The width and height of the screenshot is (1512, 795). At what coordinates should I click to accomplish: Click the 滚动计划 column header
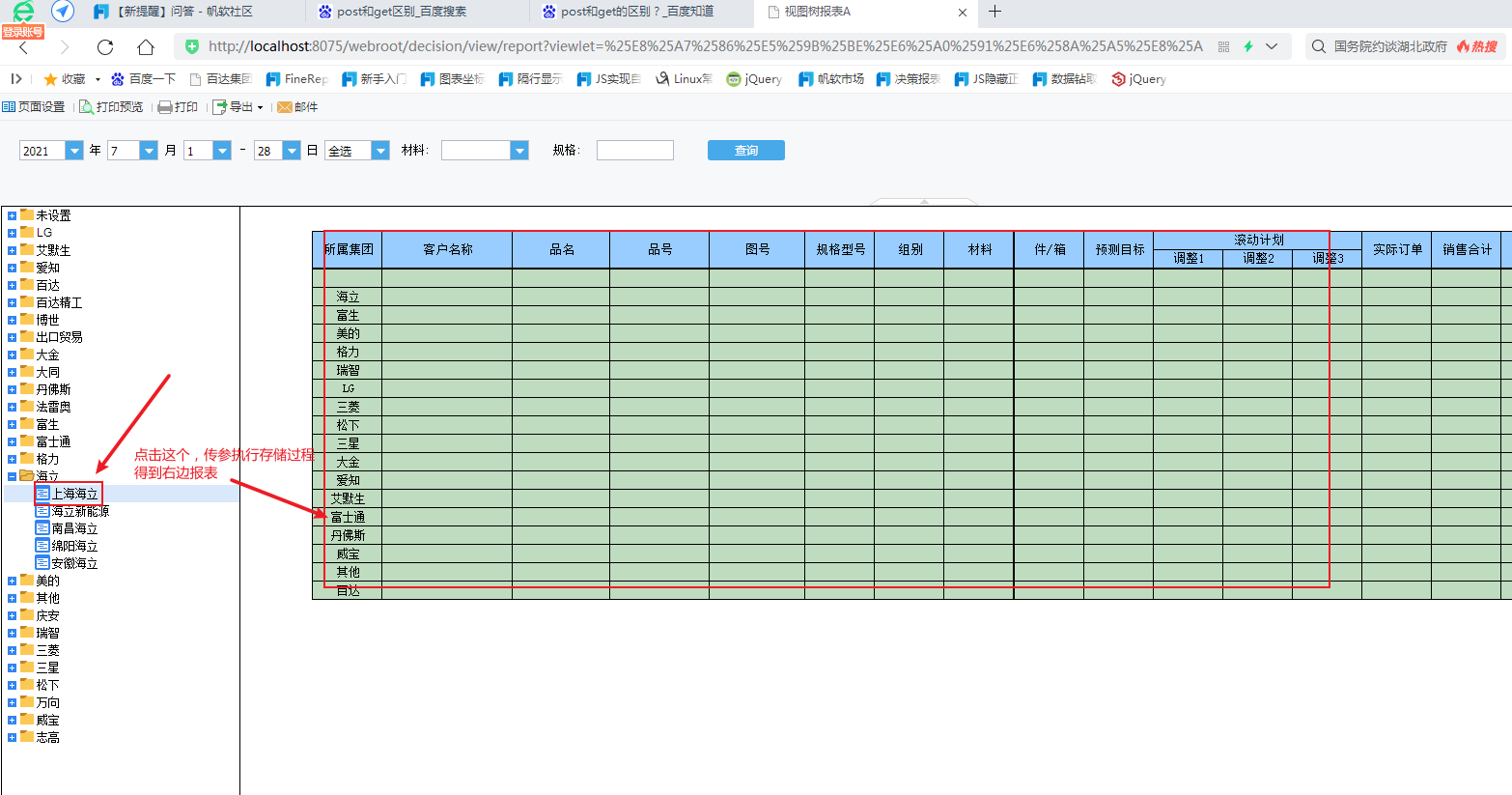coord(1257,241)
